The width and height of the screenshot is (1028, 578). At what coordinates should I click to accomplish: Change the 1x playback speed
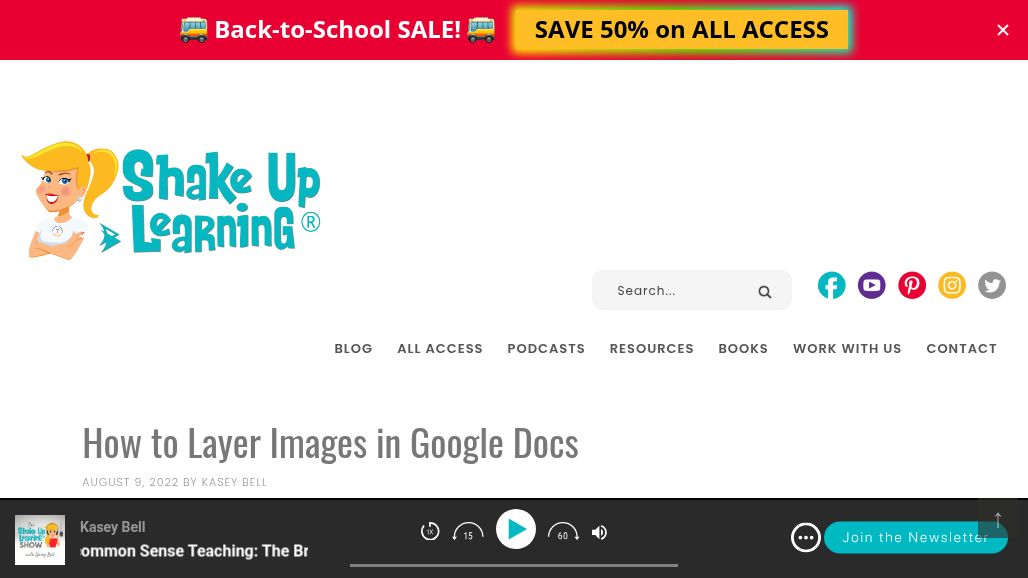(429, 531)
